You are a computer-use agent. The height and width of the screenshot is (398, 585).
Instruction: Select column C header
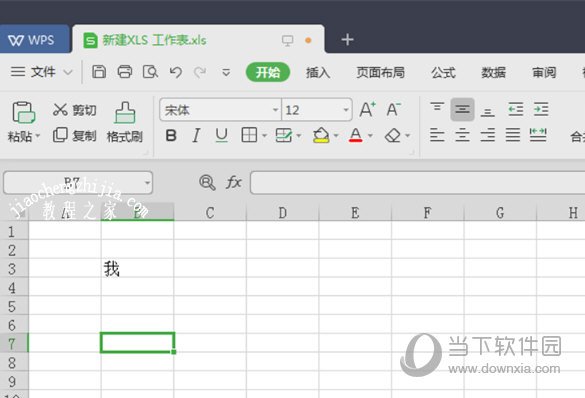[x=210, y=213]
